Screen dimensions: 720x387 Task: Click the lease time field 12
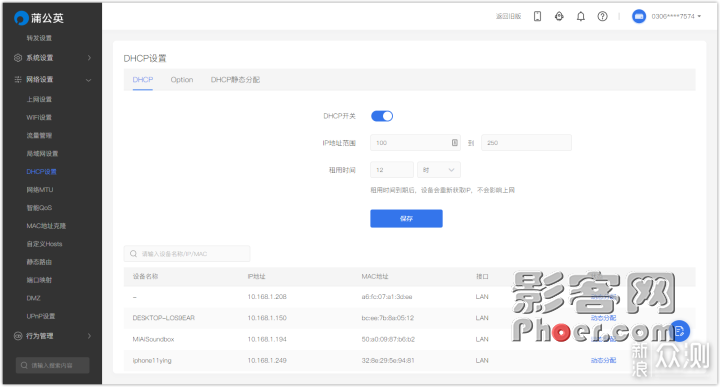tap(392, 170)
